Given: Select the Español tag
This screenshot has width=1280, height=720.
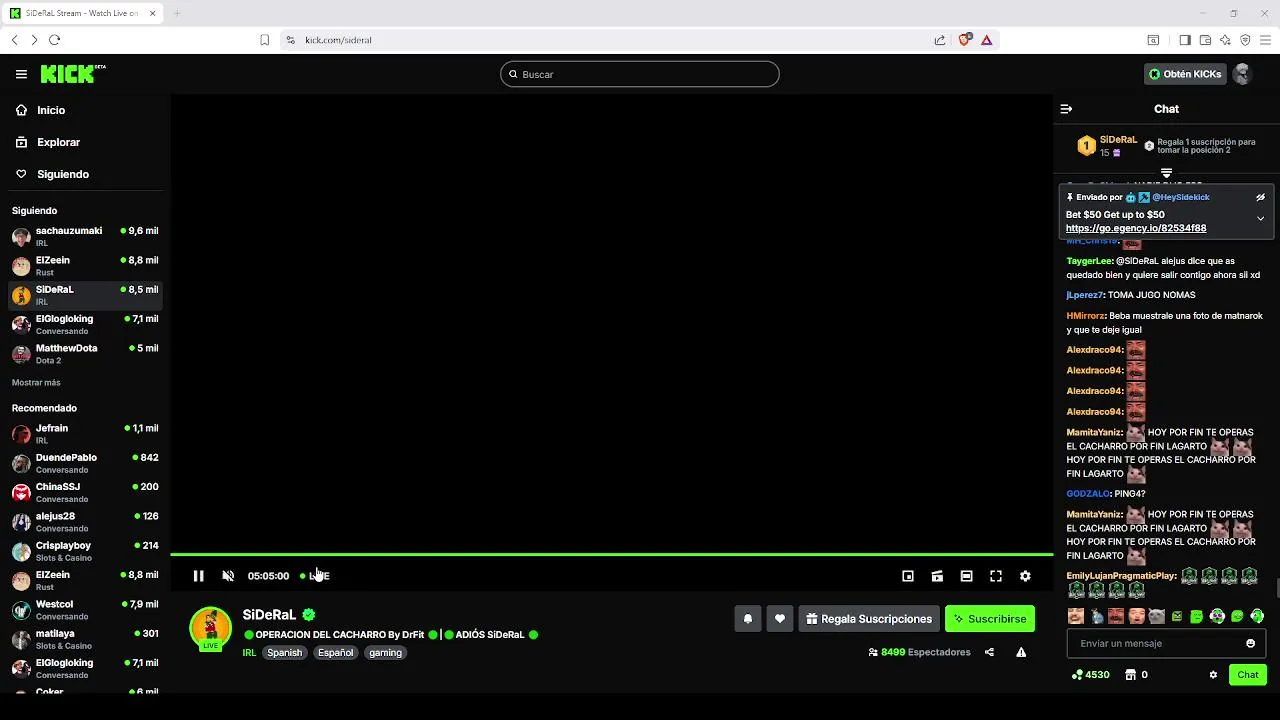Looking at the screenshot, I should (x=335, y=653).
